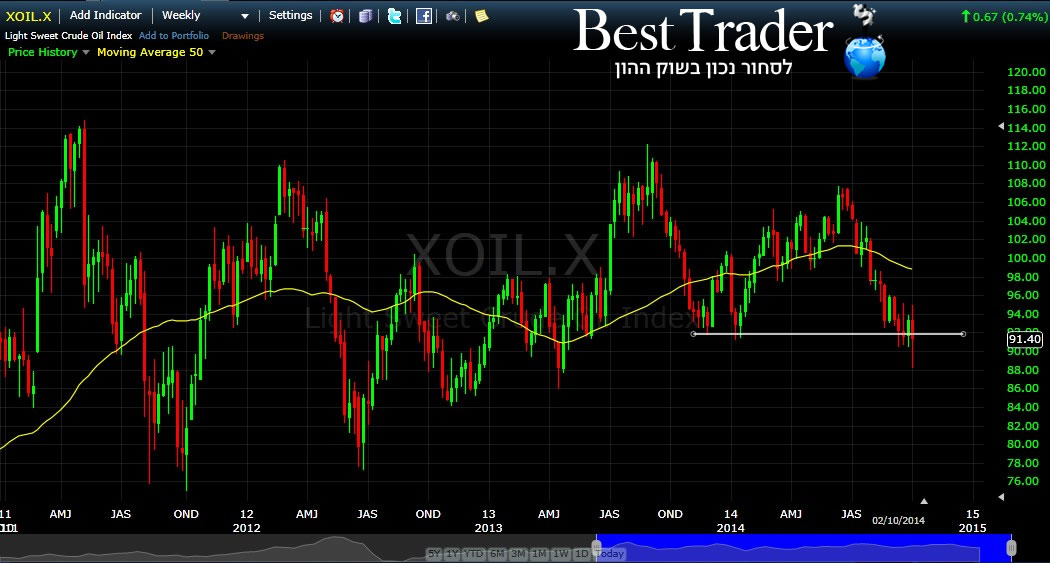Click the right handle of range slider
The height and width of the screenshot is (563, 1050).
(1011, 548)
